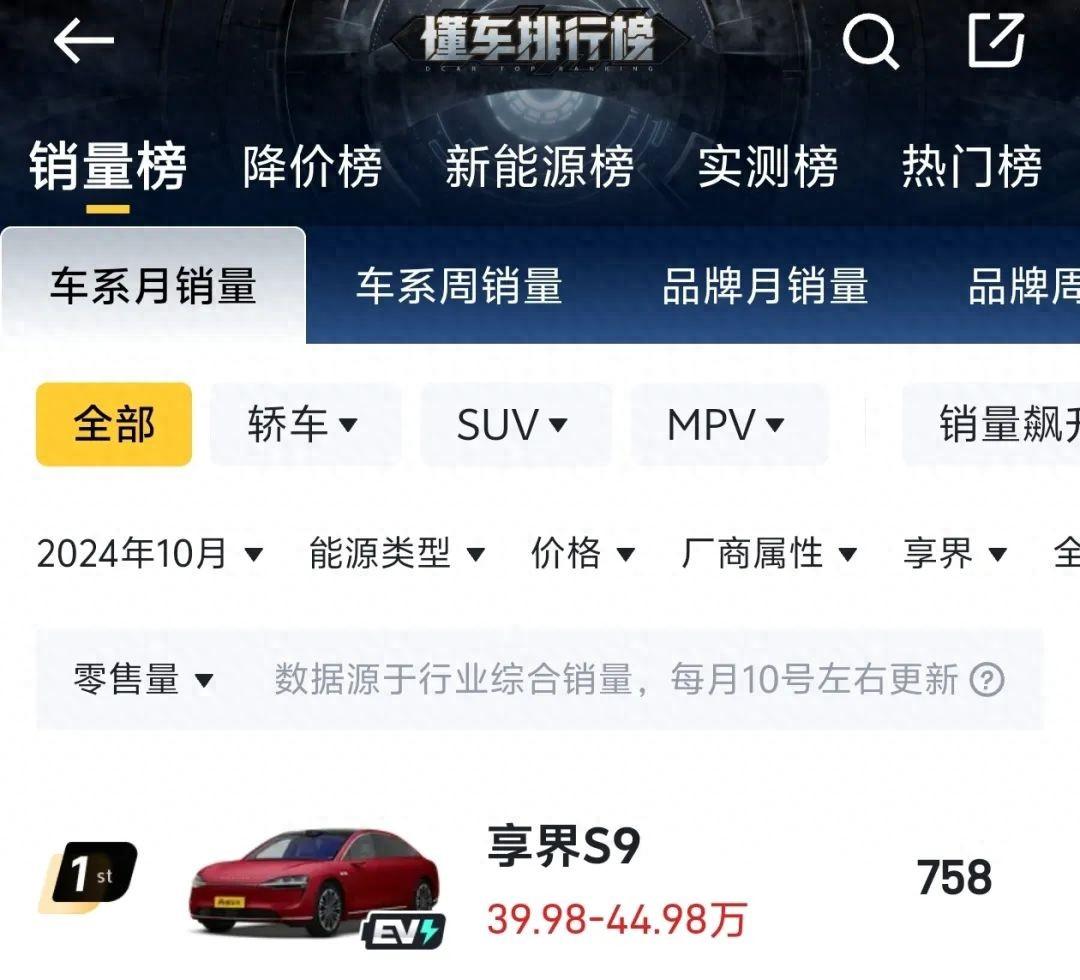Open the 零售量 selector
Image resolution: width=1080 pixels, height=980 pixels.
point(143,680)
